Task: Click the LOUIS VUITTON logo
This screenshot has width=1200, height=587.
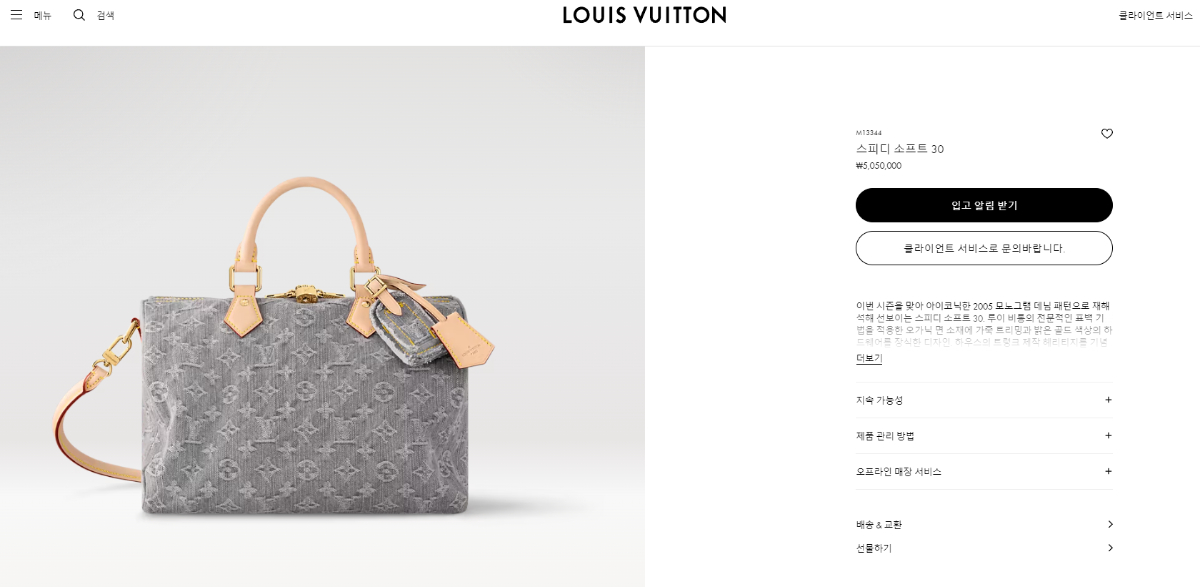Action: coord(644,15)
